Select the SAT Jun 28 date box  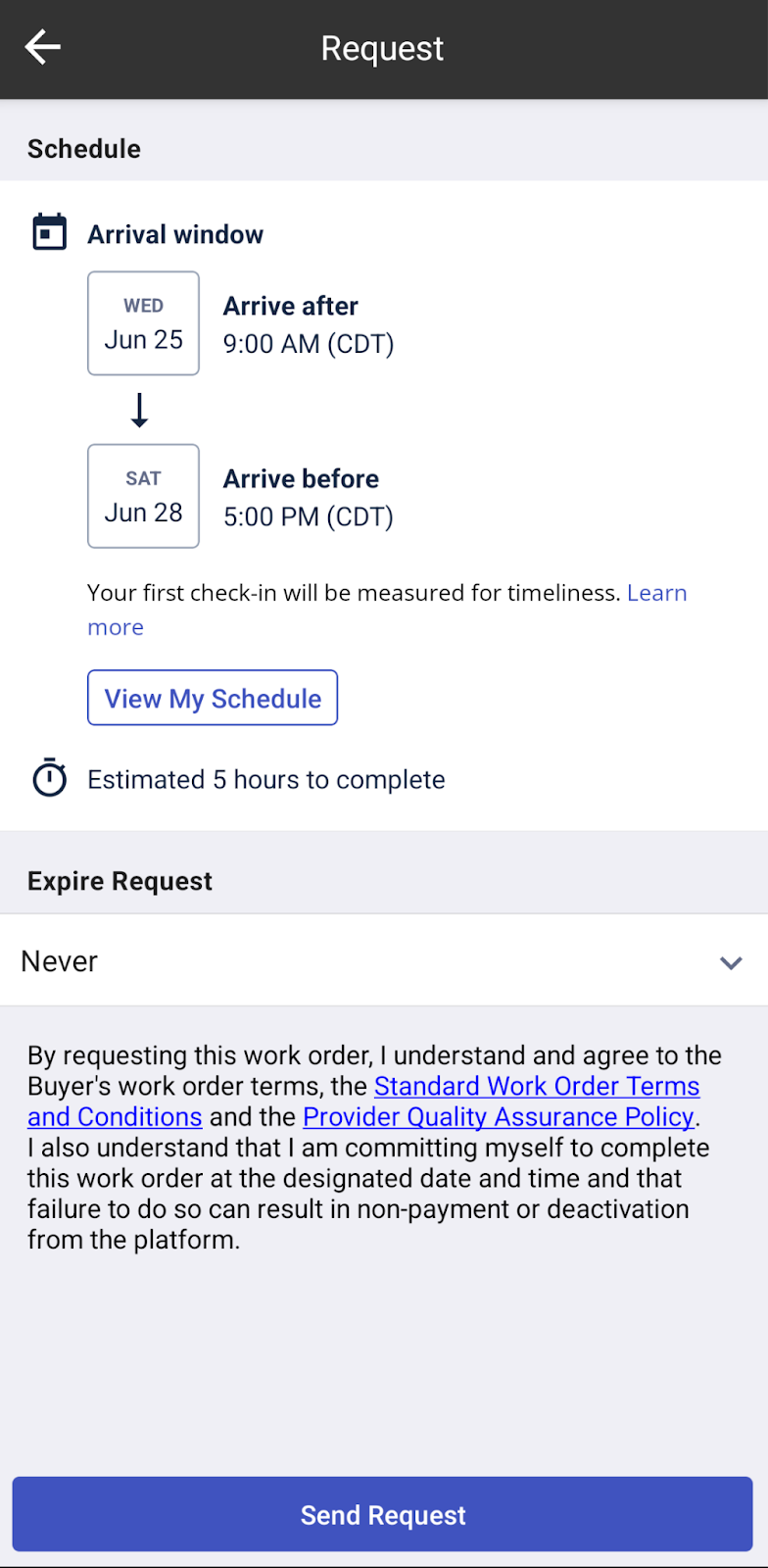pos(143,496)
